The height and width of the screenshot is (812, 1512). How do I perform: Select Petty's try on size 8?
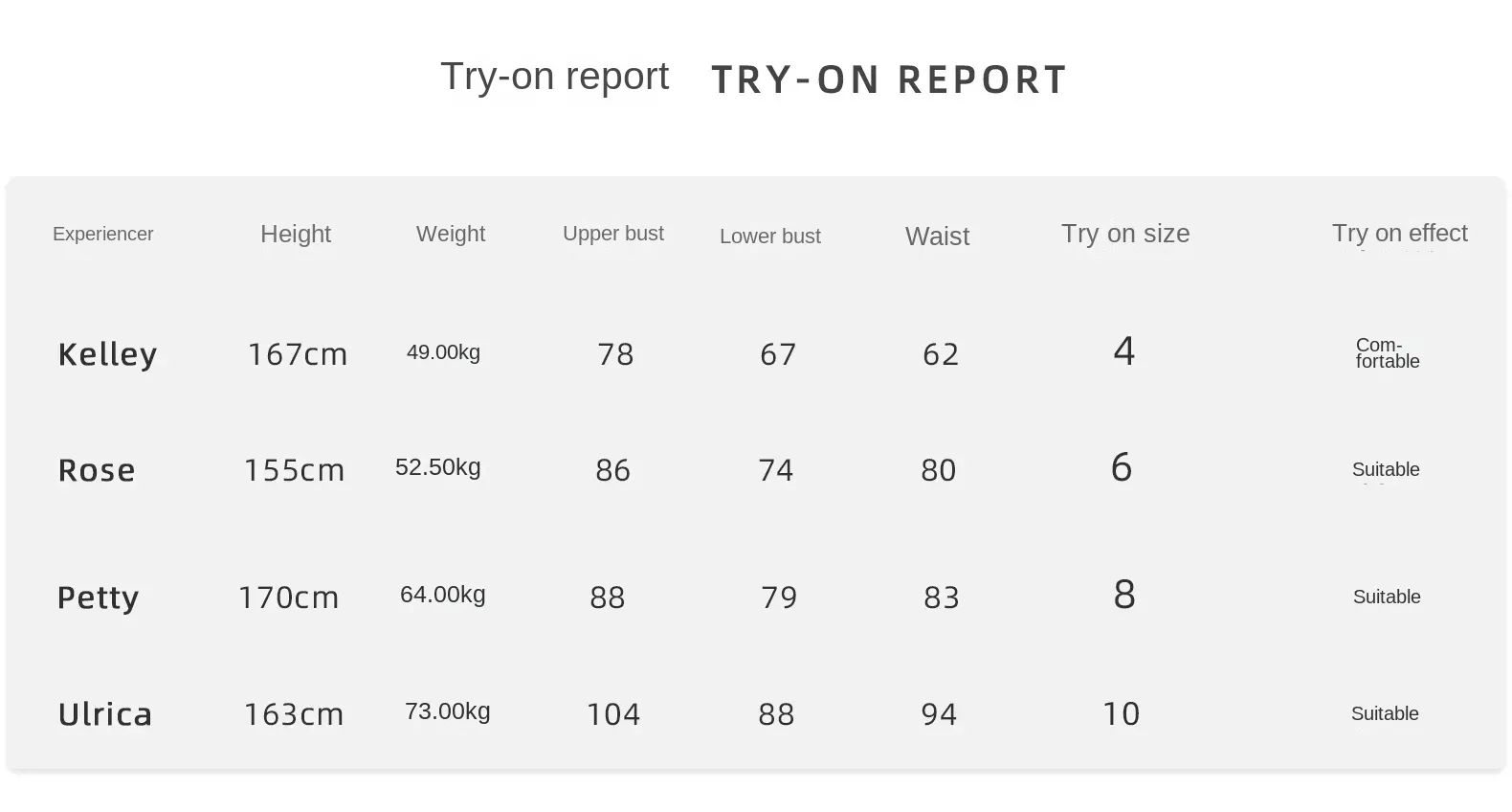pos(1124,595)
